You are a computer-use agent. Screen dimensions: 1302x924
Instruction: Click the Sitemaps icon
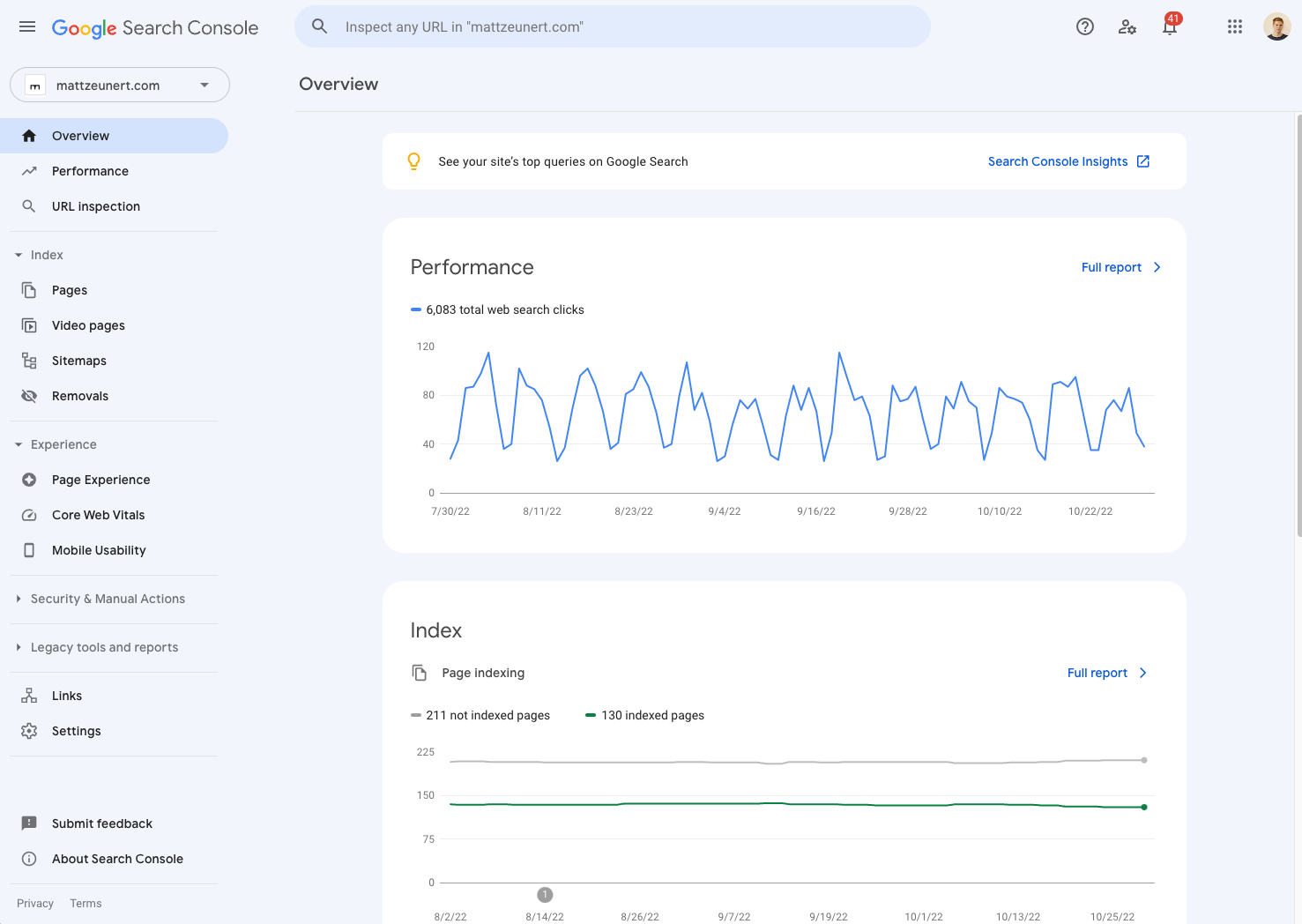coord(29,361)
